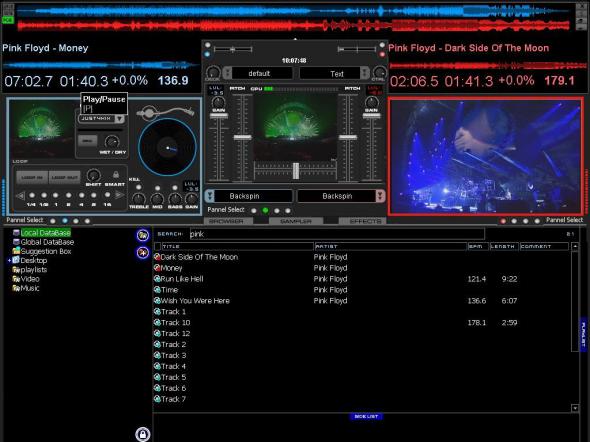Click the right deck volume fader
This screenshot has width=590, height=442.
371,116
